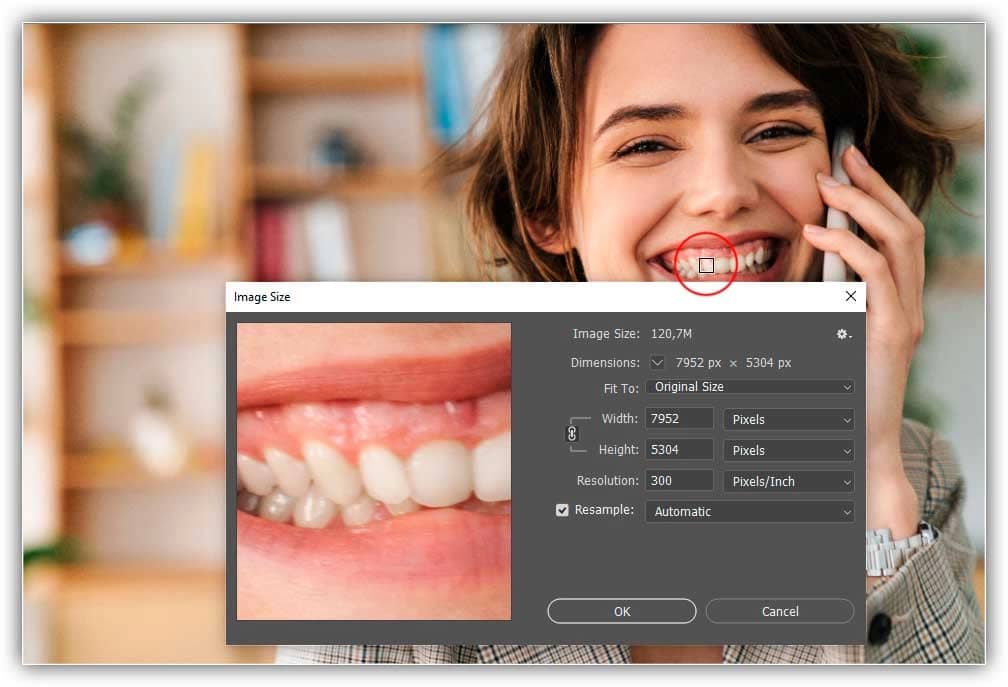The height and width of the screenshot is (687, 1008).
Task: Uncheck the Resample checkbox
Action: 562,510
